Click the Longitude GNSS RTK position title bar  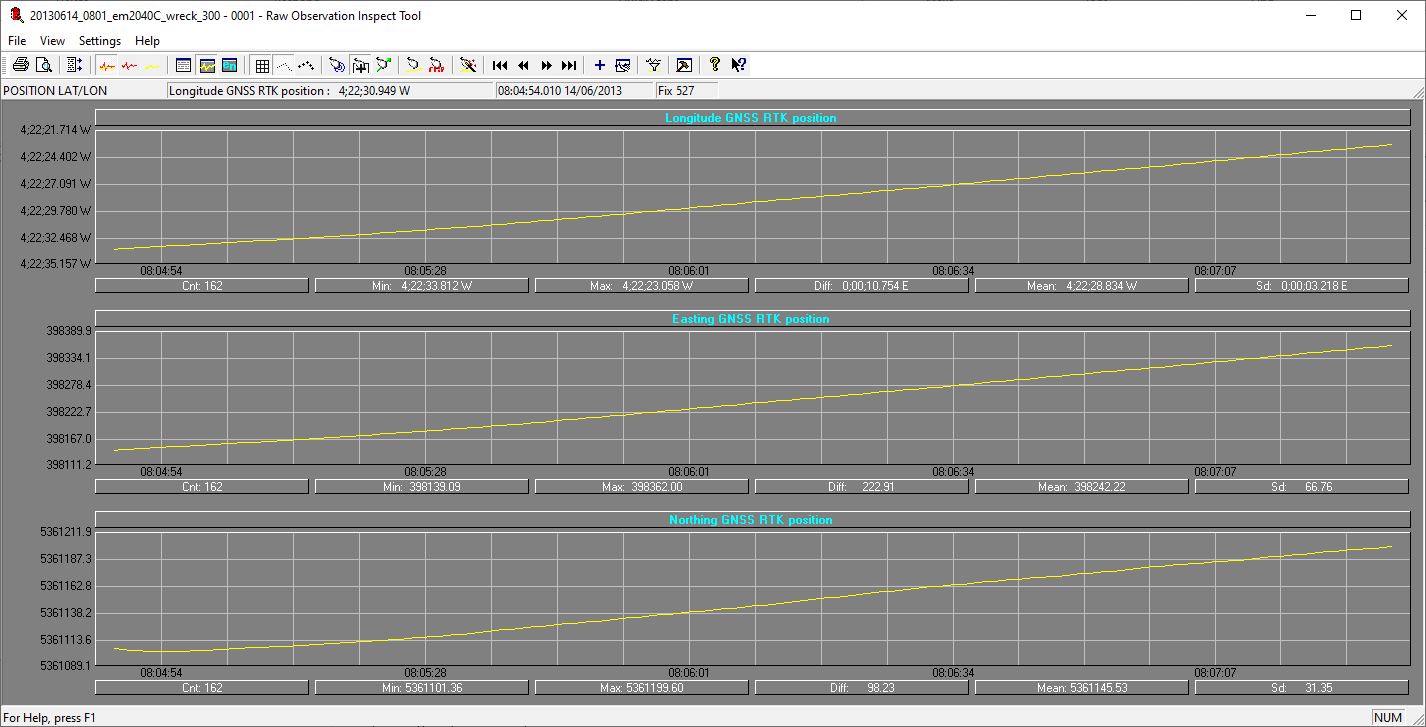(x=750, y=118)
